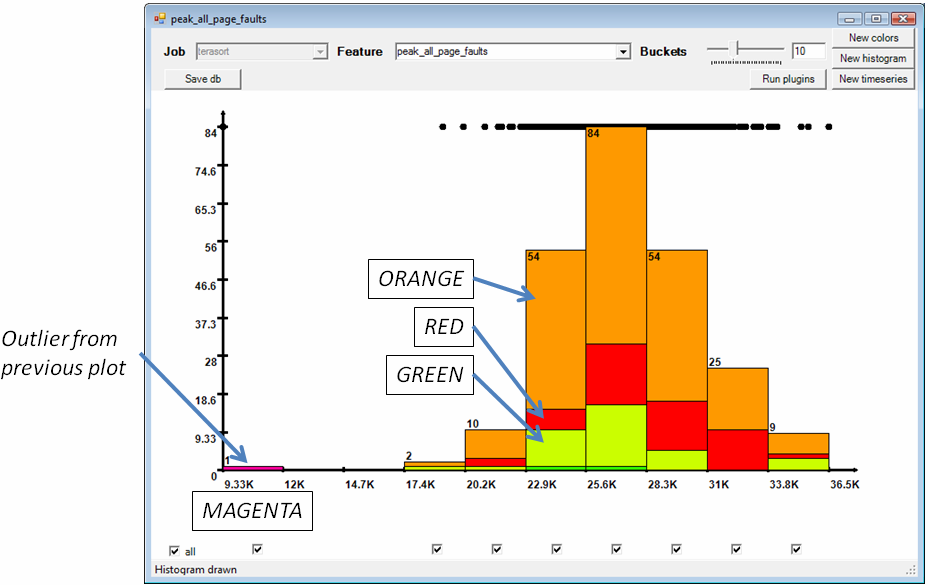The height and width of the screenshot is (585, 928).
Task: Maximize the peak_all_page_faults window
Action: coord(876,19)
